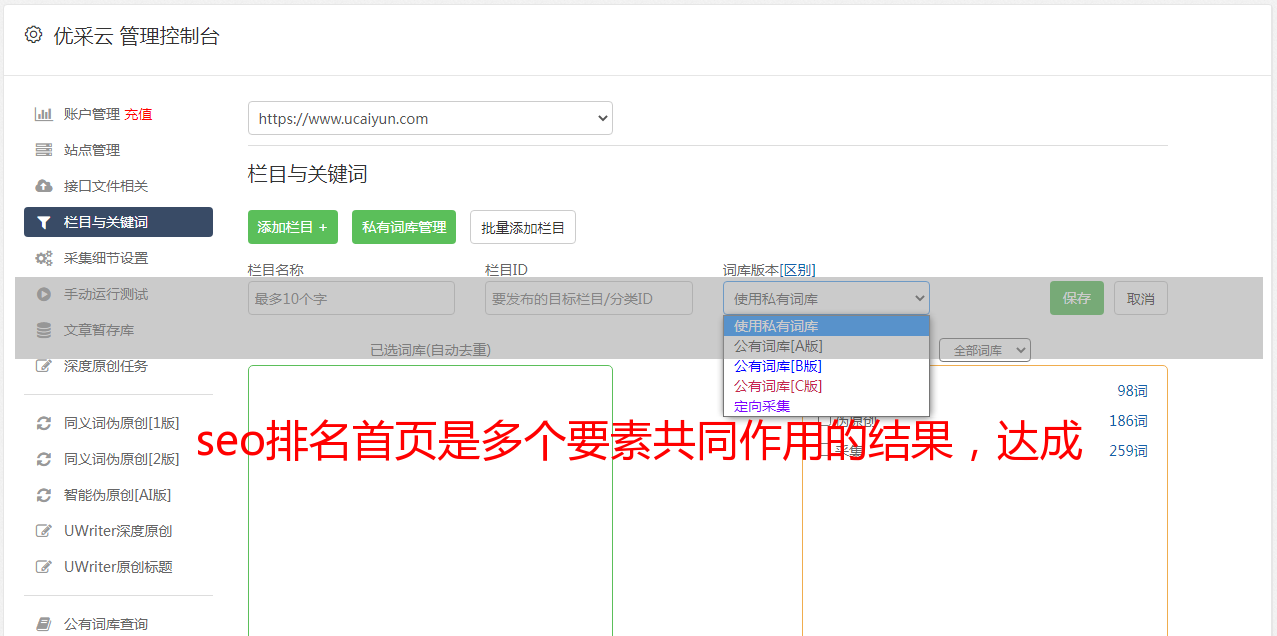Click the edit icon for 深度原创任务
1277x636 pixels.
[44, 366]
